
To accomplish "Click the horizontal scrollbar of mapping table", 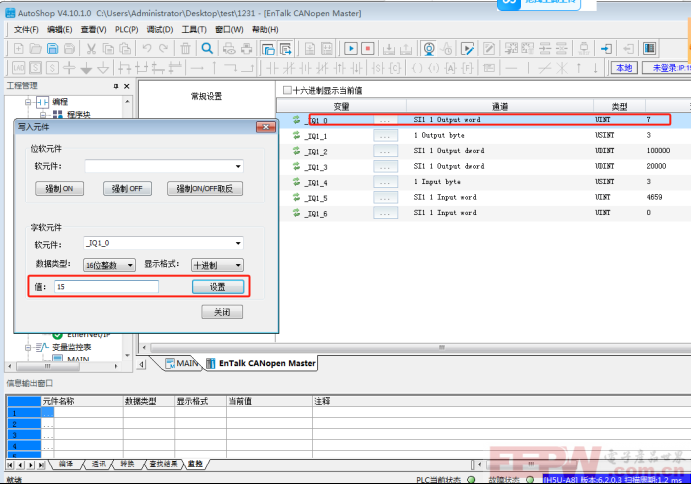I will click(x=441, y=348).
